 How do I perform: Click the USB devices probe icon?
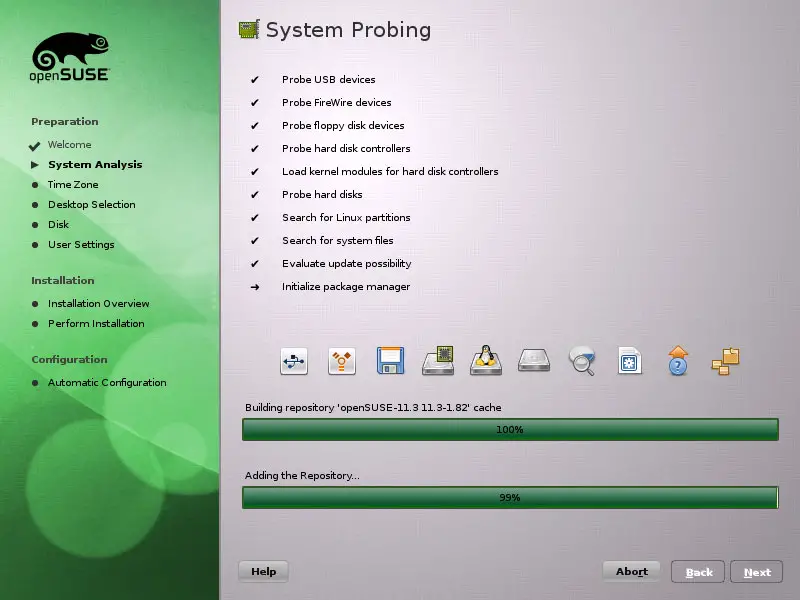294,361
